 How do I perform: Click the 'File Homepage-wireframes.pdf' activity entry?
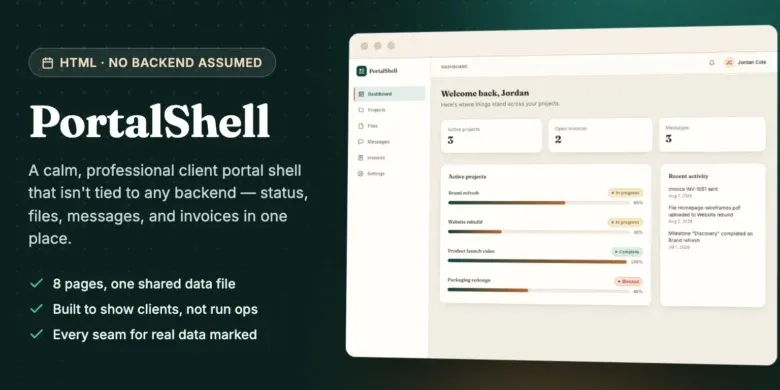point(704,214)
